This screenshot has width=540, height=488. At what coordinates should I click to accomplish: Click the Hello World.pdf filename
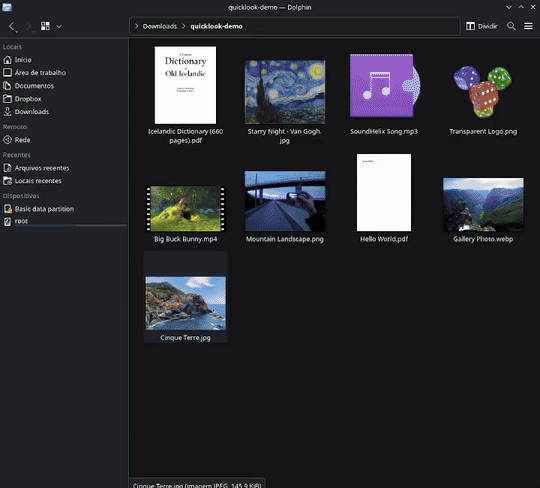coord(384,239)
